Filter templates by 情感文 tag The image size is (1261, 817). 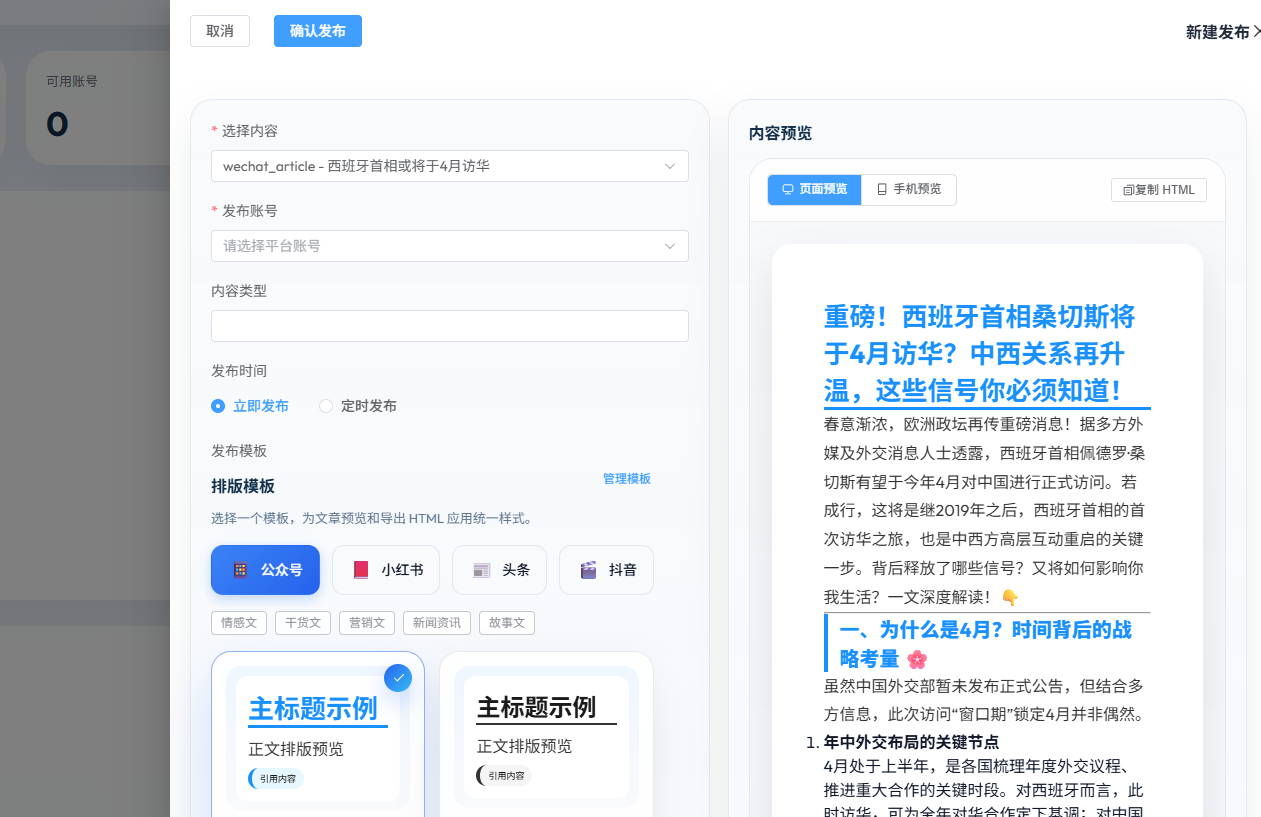coord(239,623)
